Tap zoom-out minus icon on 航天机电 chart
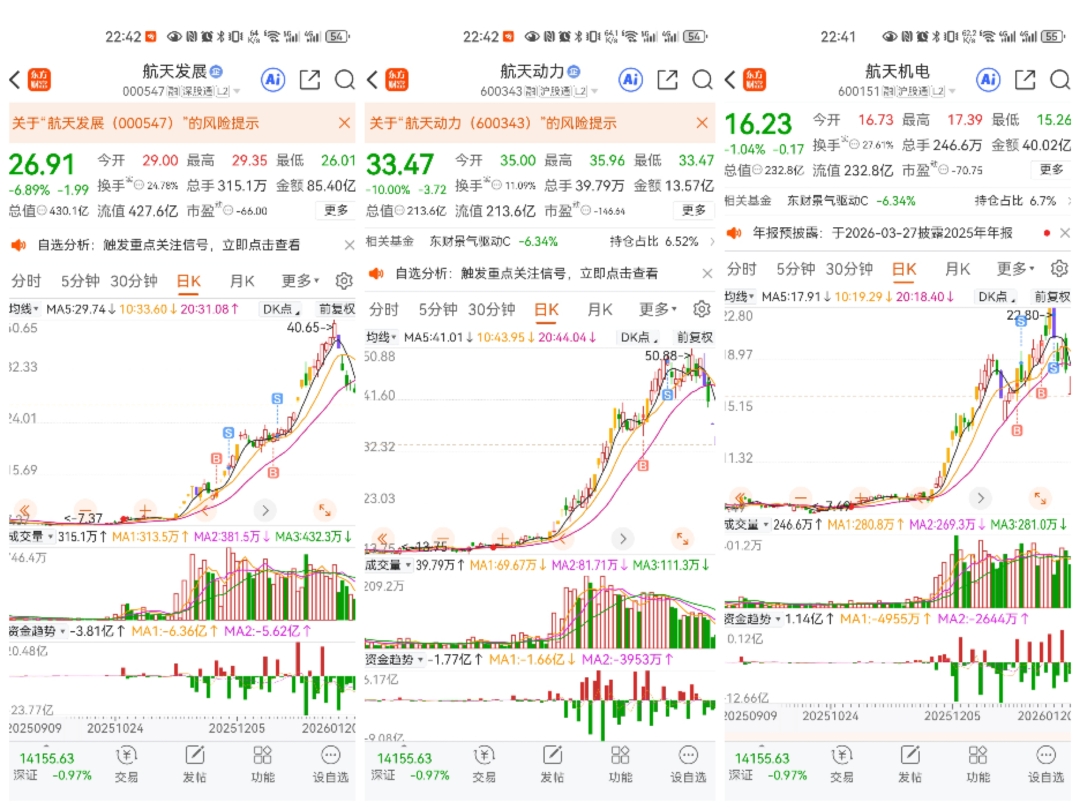 pyautogui.click(x=800, y=497)
